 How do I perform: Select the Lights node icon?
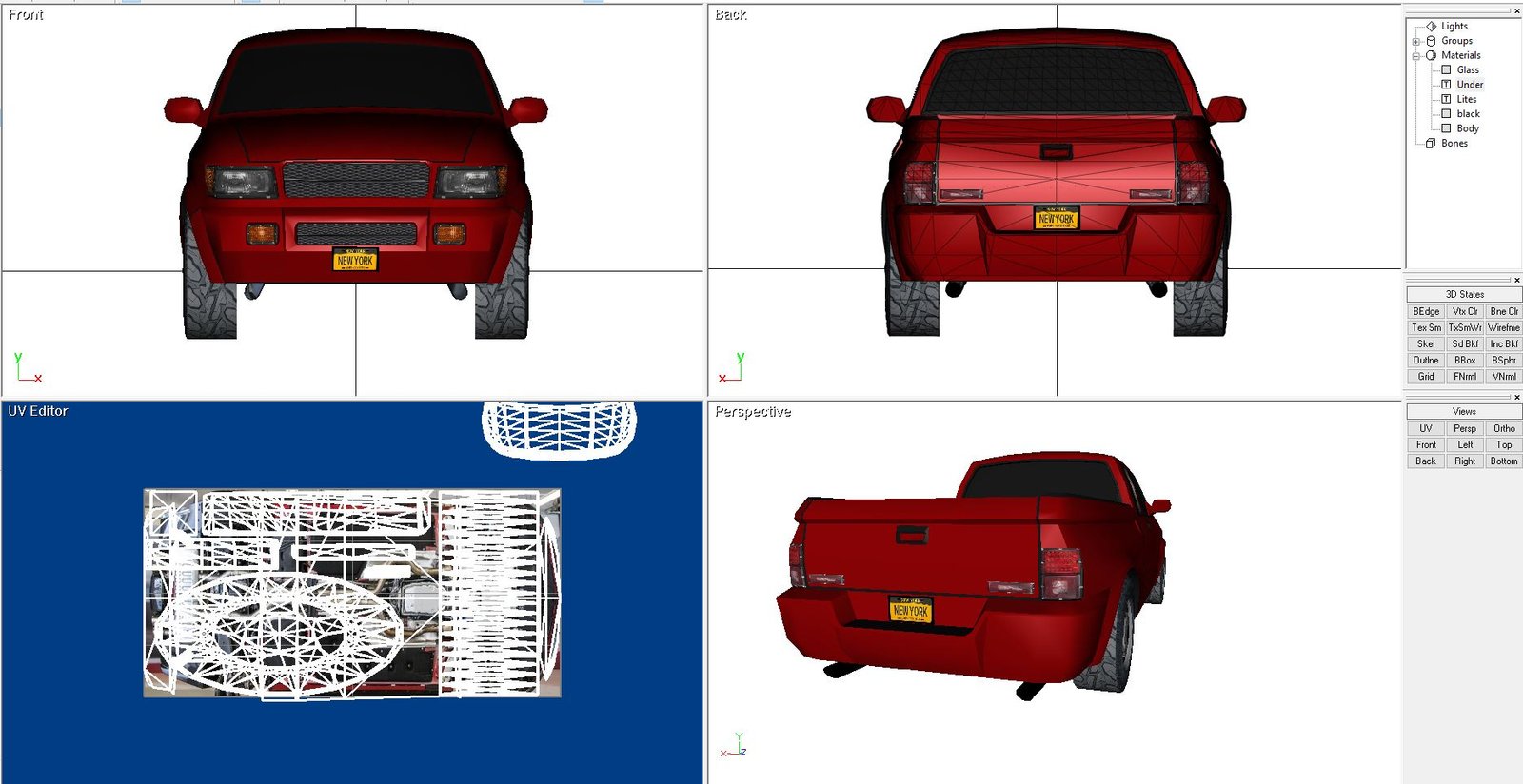click(x=1431, y=27)
